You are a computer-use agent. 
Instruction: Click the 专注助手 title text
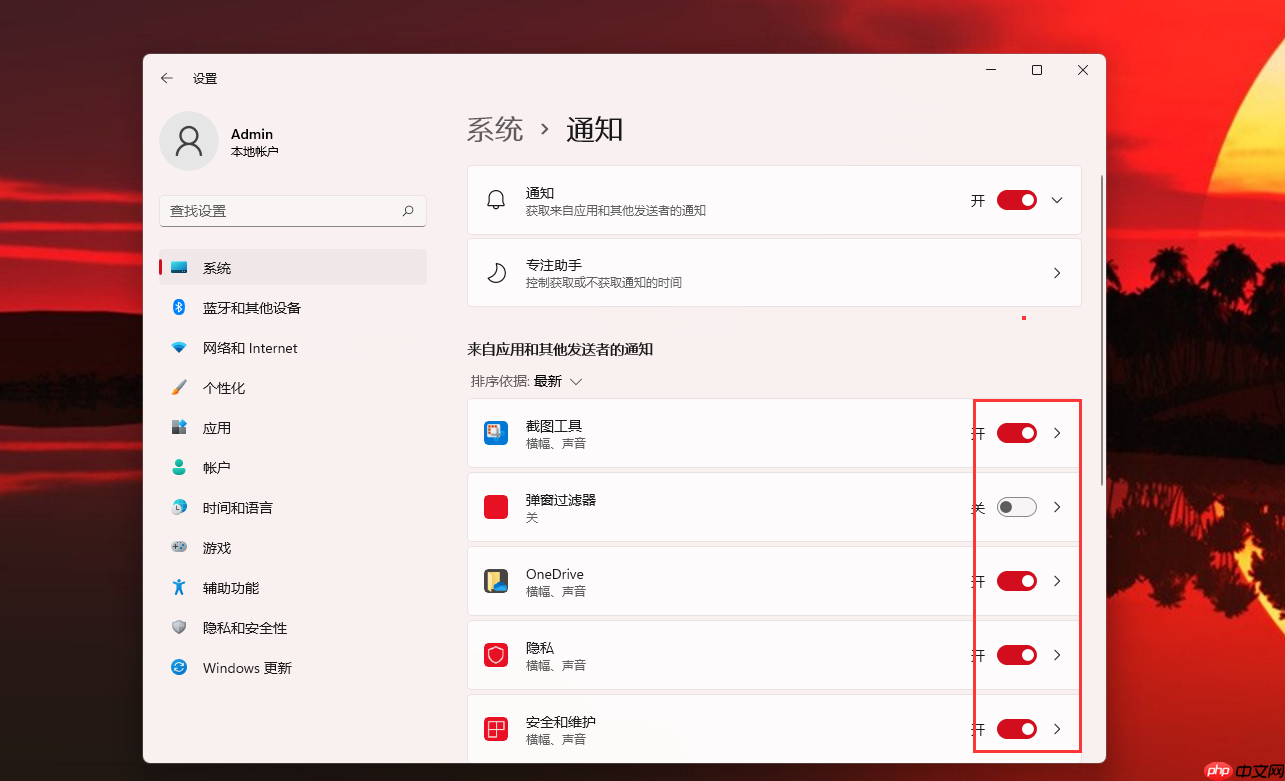pos(554,265)
